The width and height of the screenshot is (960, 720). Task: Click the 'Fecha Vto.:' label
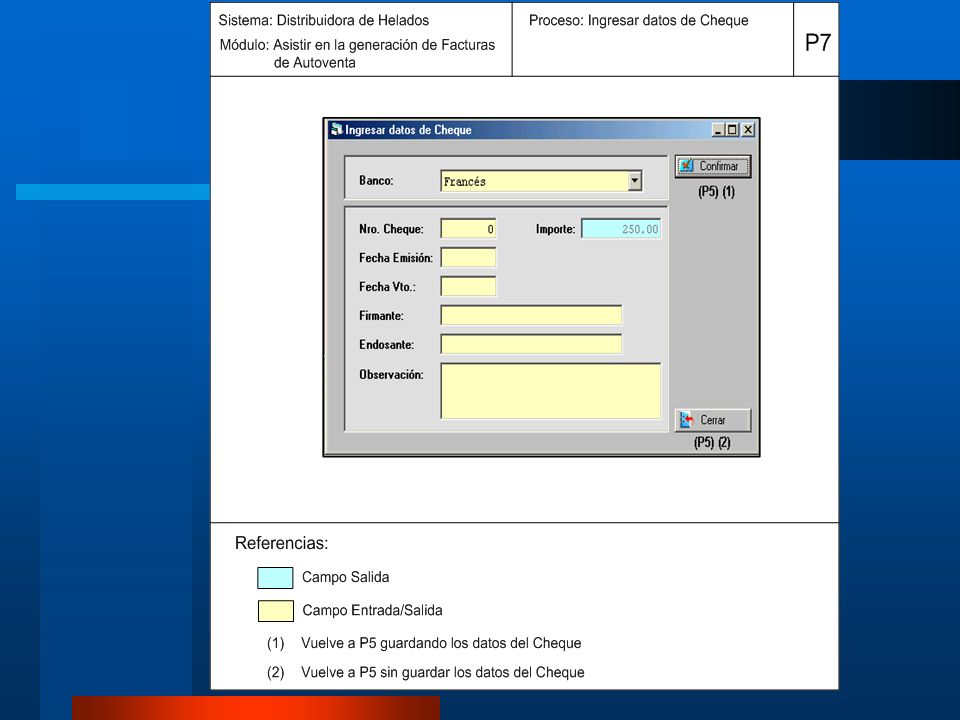point(388,287)
